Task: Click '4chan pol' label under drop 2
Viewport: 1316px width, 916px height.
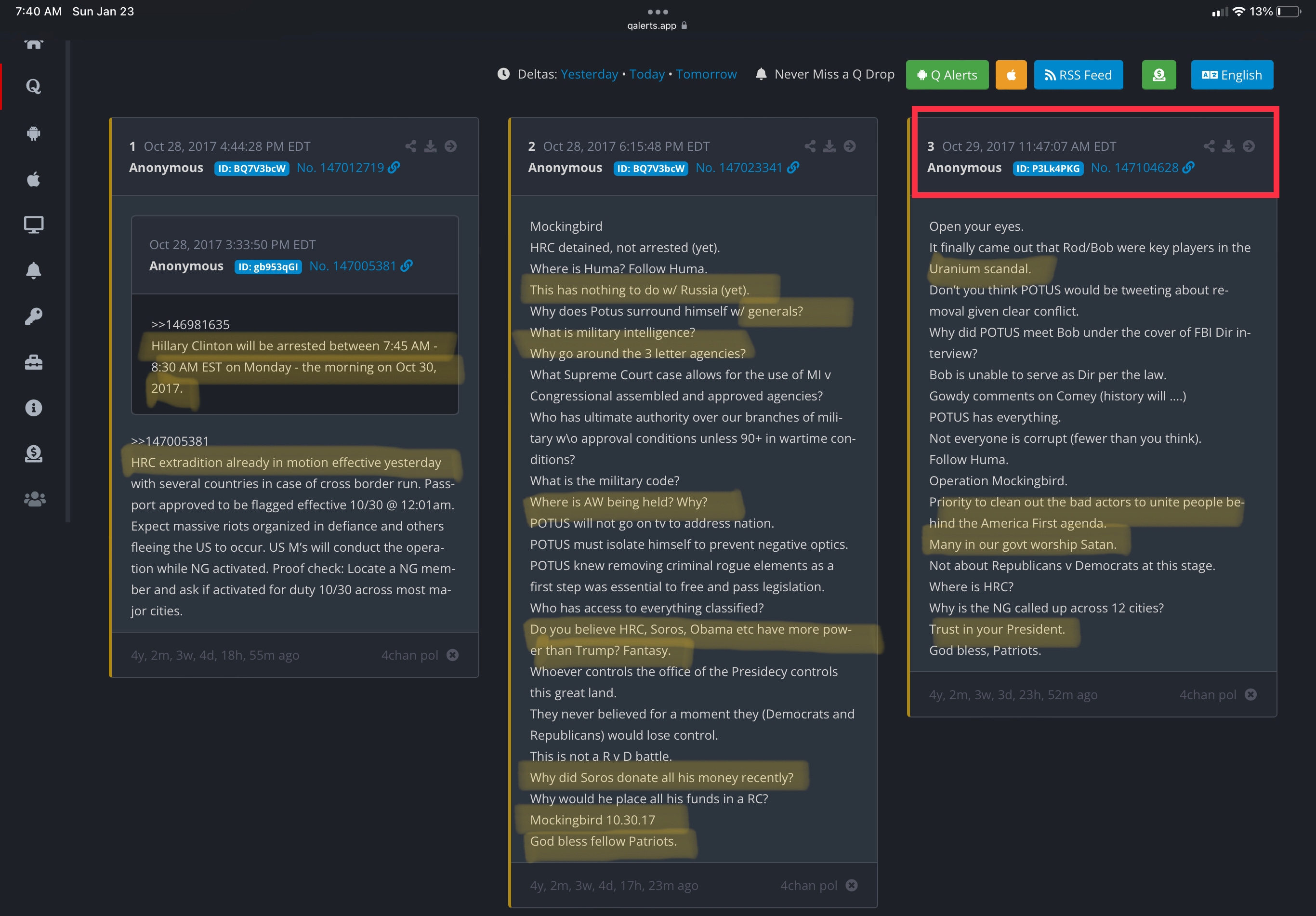Action: 808,886
